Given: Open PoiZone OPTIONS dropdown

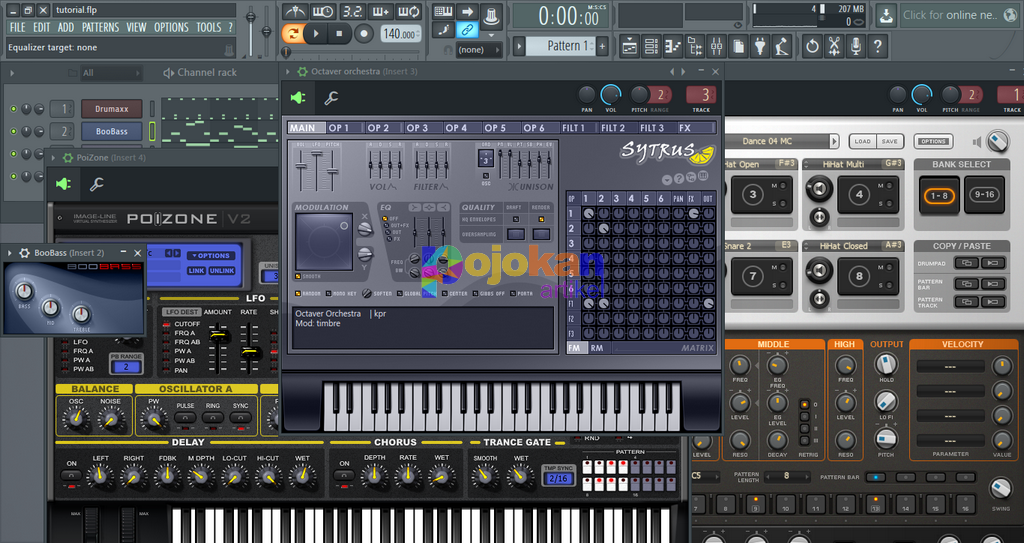Looking at the screenshot, I should 210,255.
